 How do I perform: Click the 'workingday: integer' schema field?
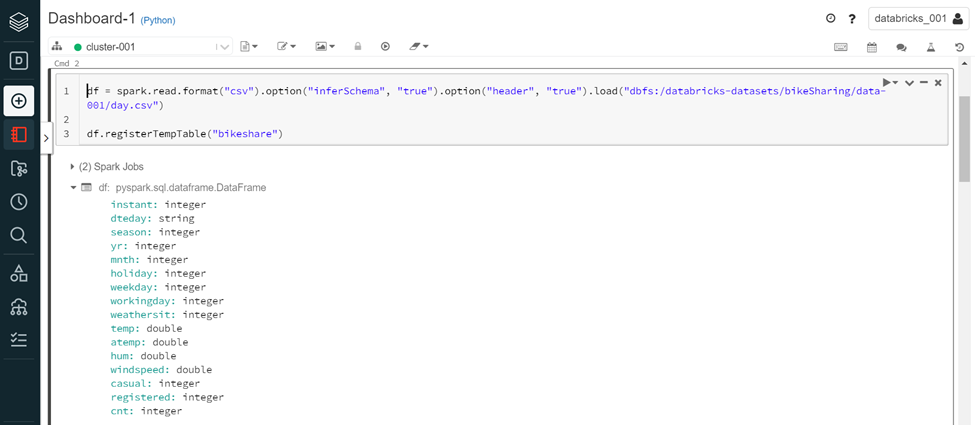pyautogui.click(x=167, y=301)
